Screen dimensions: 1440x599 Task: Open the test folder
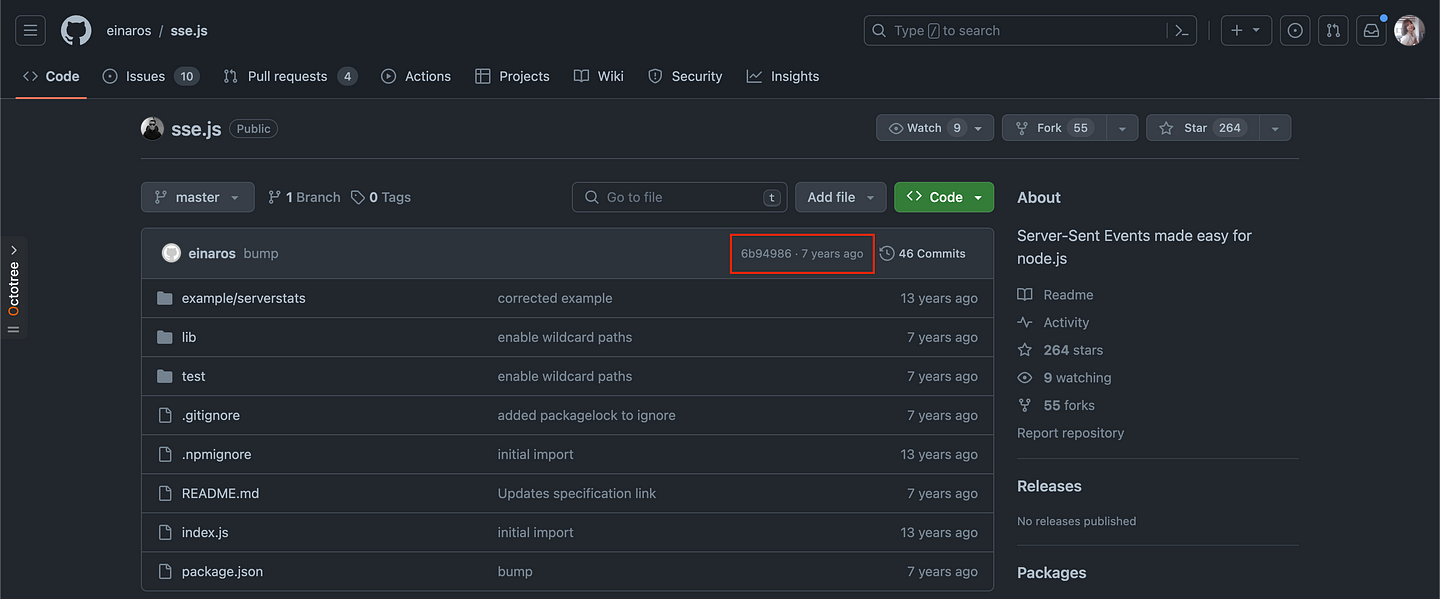click(193, 376)
